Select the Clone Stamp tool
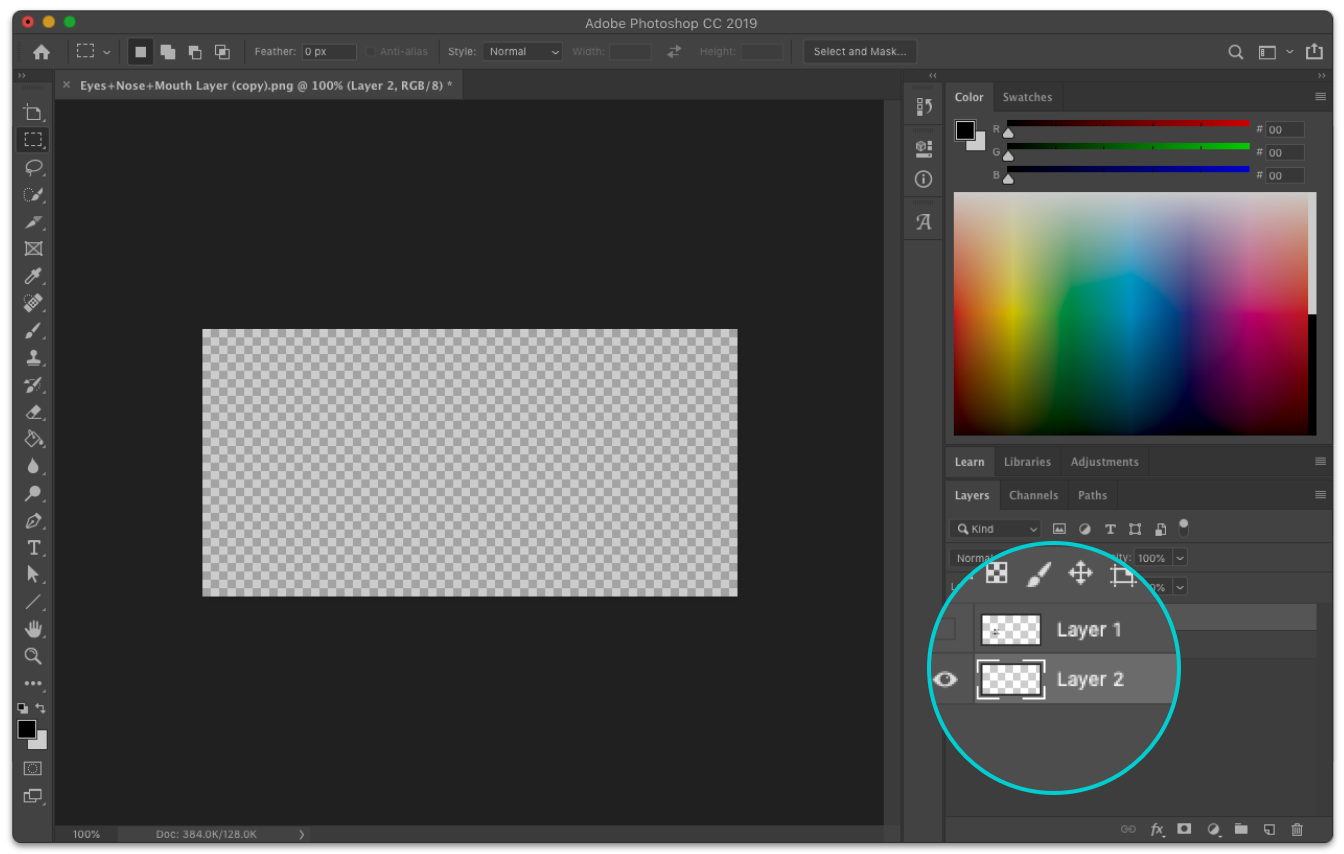The image size is (1344, 854). pos(33,357)
